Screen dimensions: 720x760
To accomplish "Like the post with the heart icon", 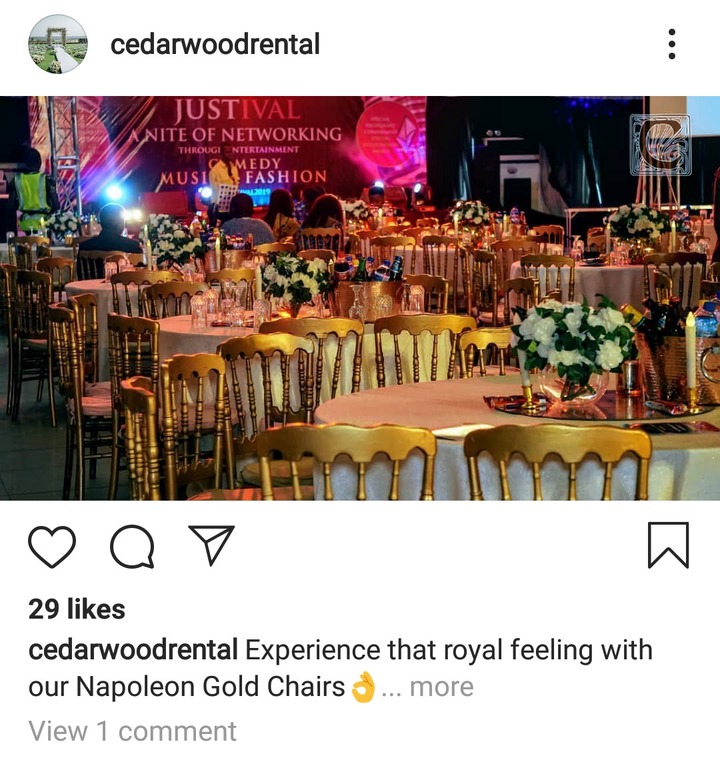I will (x=52, y=546).
